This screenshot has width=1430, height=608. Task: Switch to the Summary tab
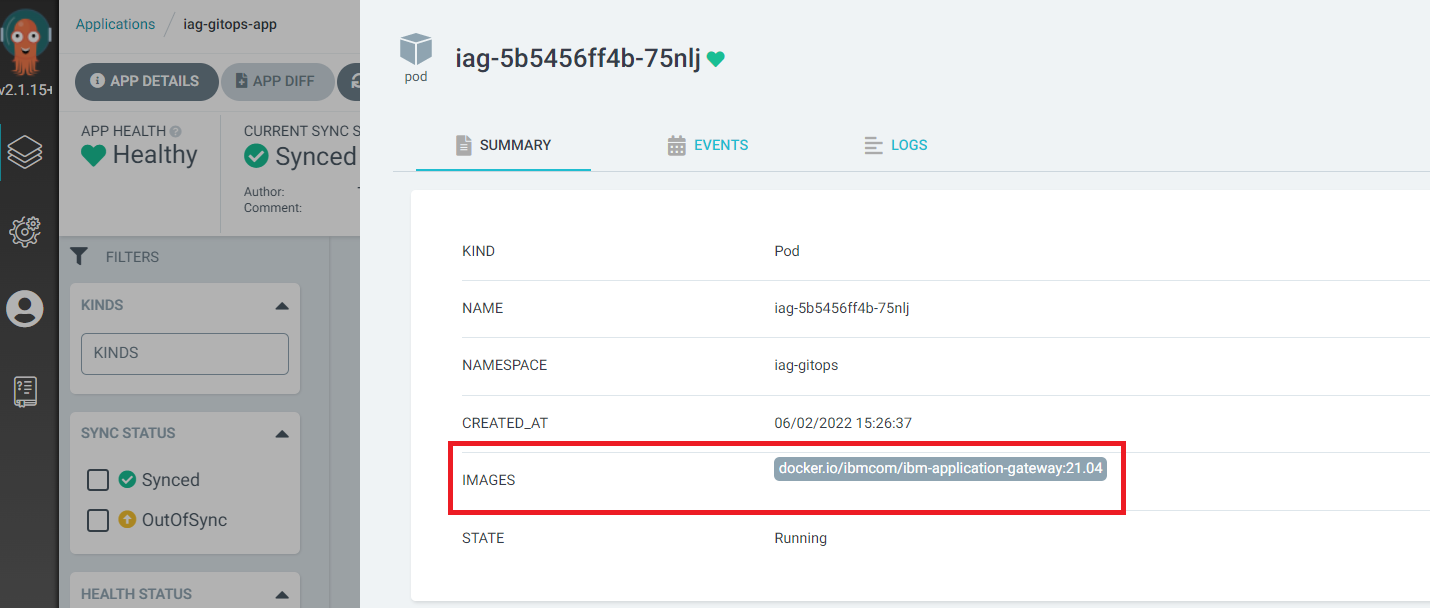click(503, 145)
